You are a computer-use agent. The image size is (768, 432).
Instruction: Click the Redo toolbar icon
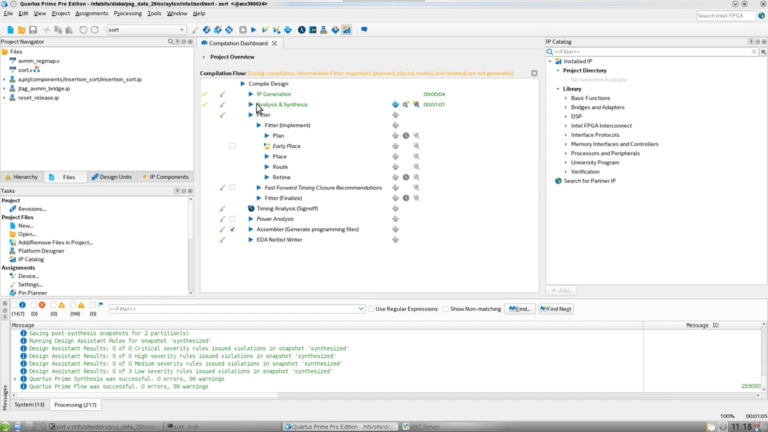click(95, 30)
